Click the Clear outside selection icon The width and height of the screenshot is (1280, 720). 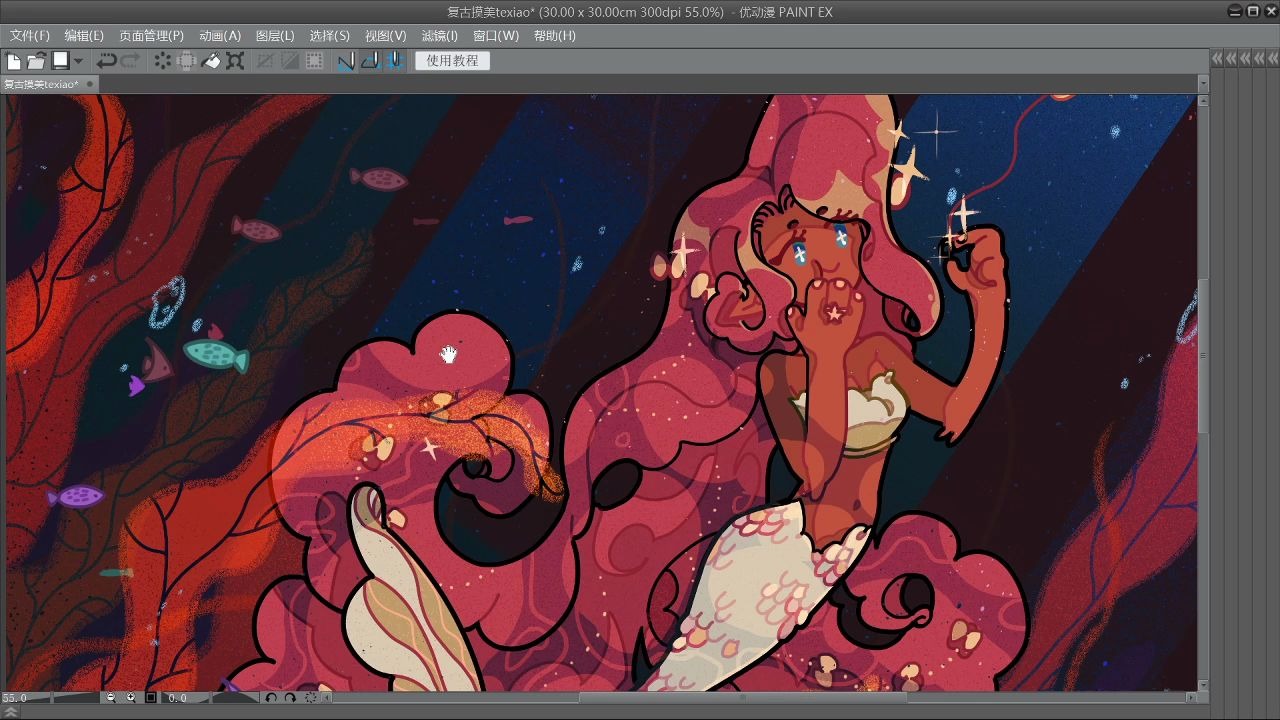tap(187, 61)
